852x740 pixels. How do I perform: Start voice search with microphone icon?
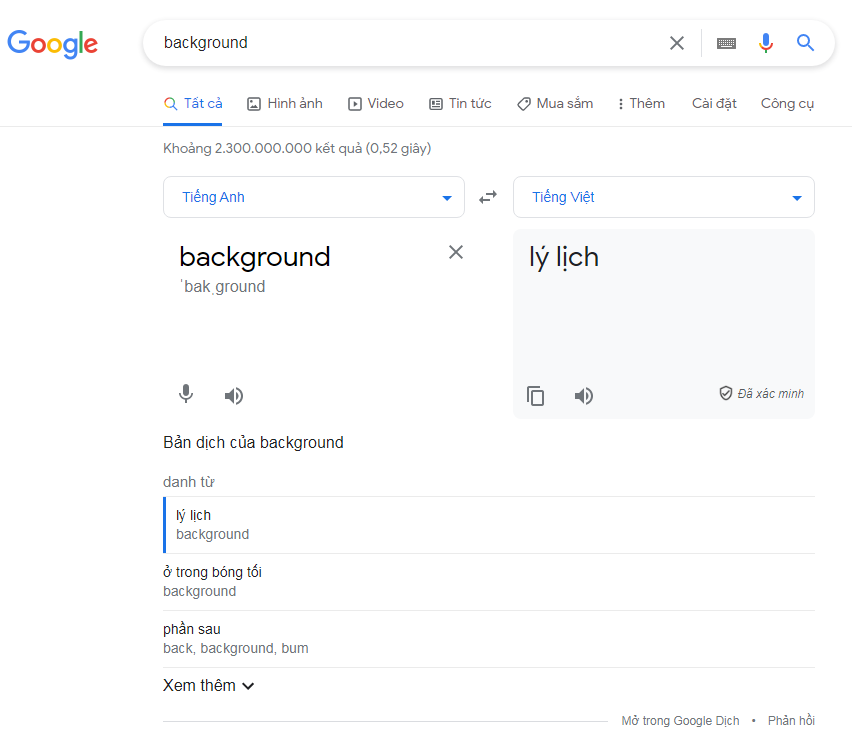766,43
